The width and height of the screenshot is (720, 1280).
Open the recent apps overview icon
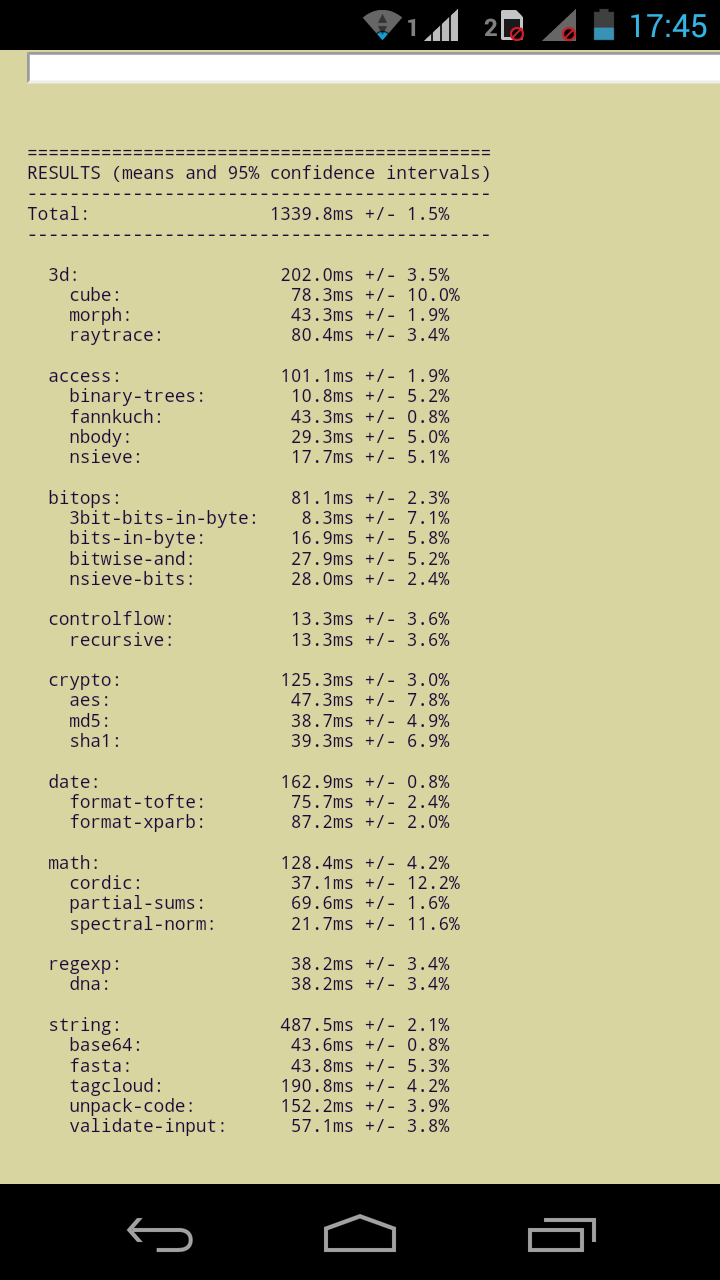[x=562, y=1234]
